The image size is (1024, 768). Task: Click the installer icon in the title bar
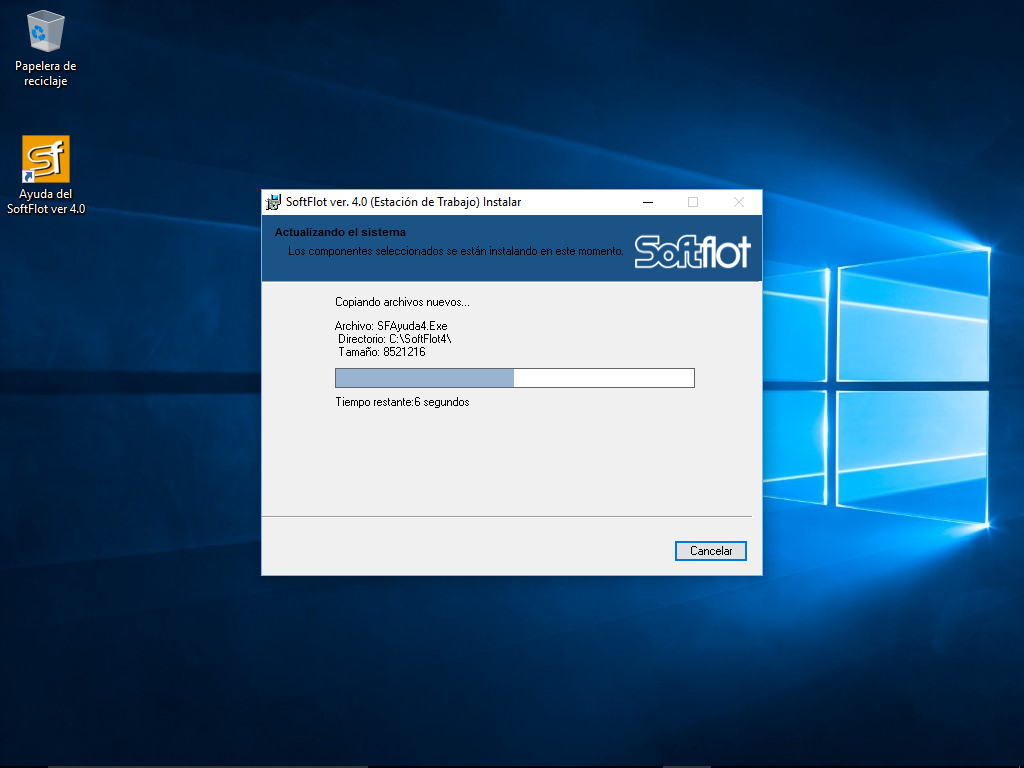[x=273, y=202]
